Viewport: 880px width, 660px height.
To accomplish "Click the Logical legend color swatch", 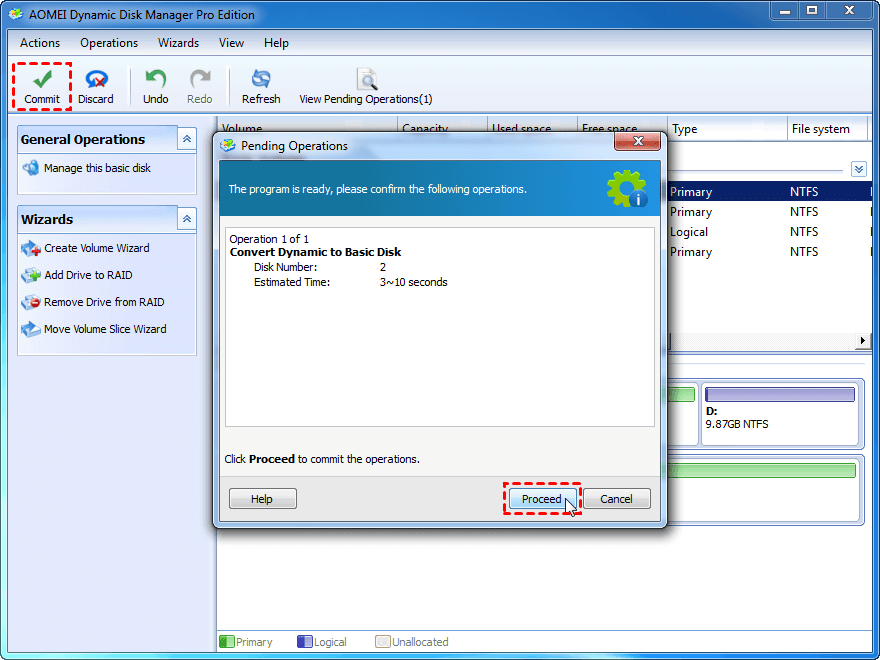I will click(x=305, y=641).
